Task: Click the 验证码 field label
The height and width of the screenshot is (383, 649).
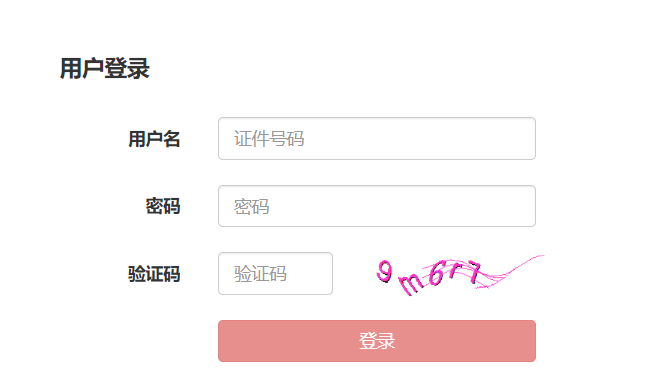Action: [154, 274]
